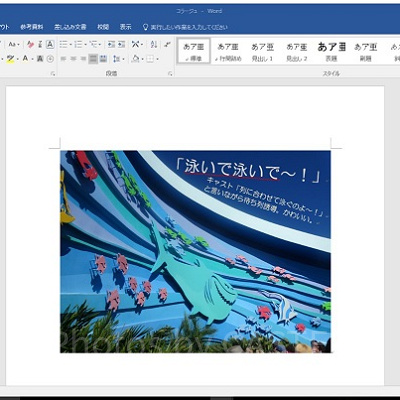Click the paragraph shading paint bucket

point(135,59)
